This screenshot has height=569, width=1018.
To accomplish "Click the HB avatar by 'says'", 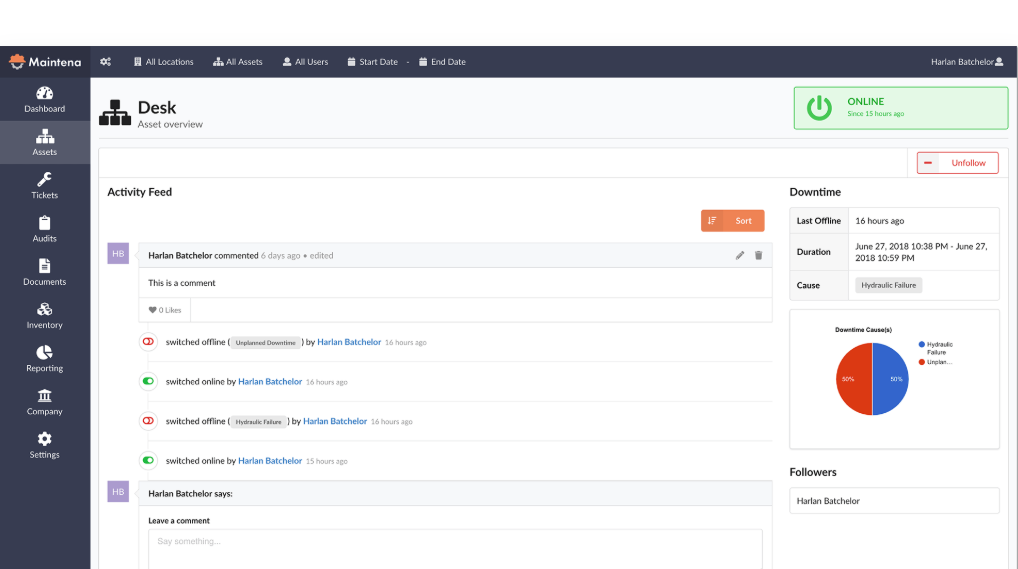I will [x=118, y=492].
